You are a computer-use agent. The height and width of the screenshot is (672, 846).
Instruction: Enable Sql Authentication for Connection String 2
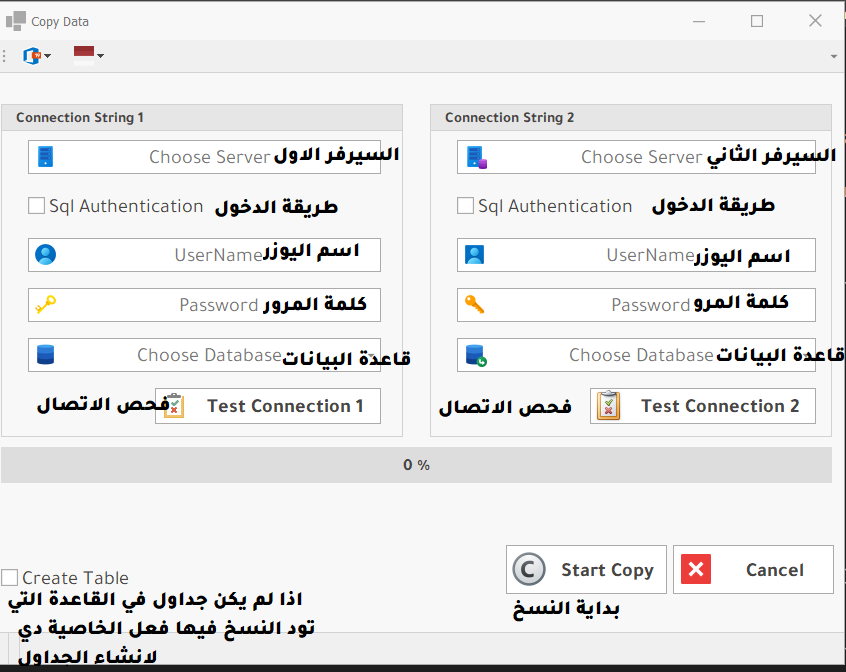(466, 206)
